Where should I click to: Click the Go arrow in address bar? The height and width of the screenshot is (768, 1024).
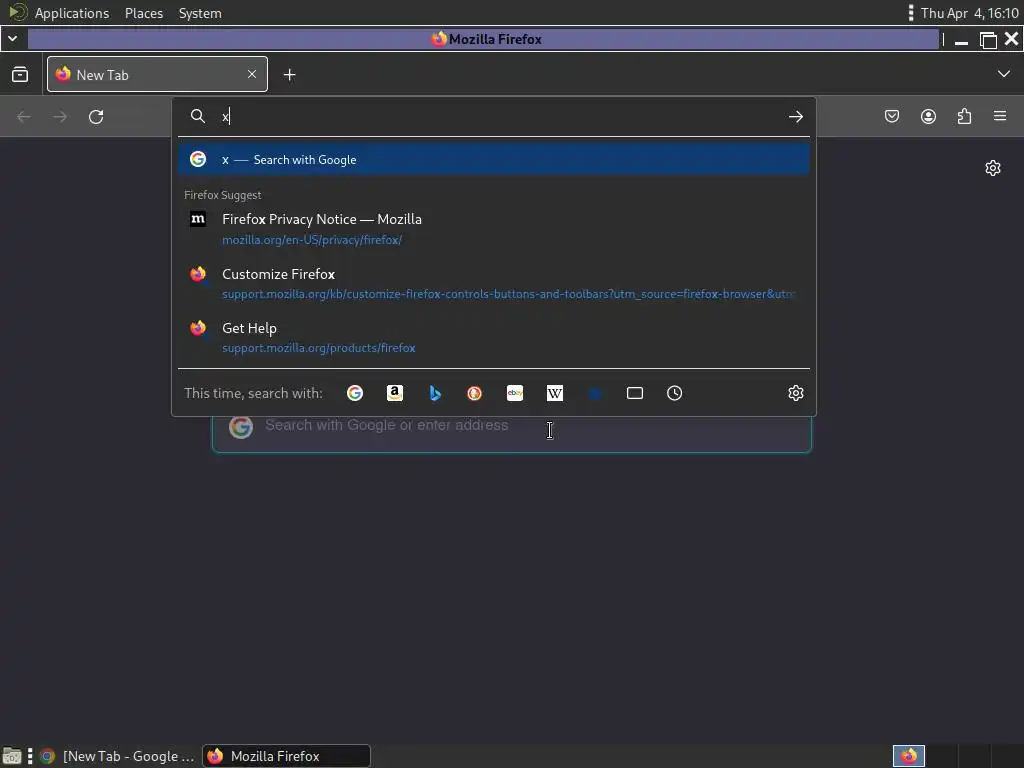(795, 117)
